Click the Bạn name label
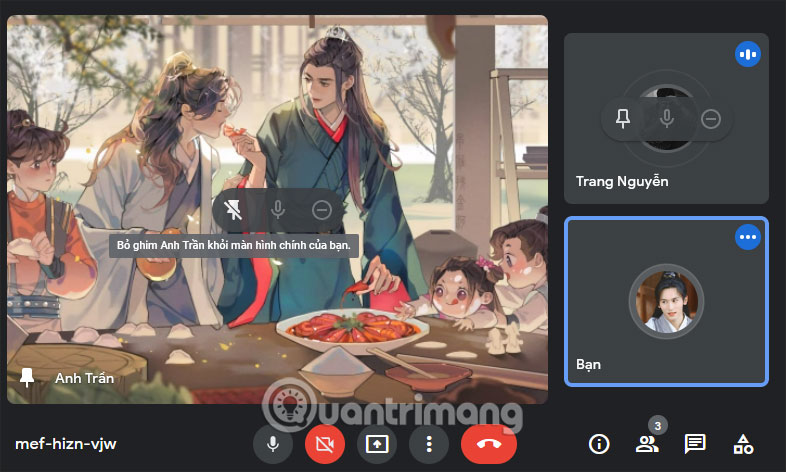The image size is (786, 472). coord(588,364)
